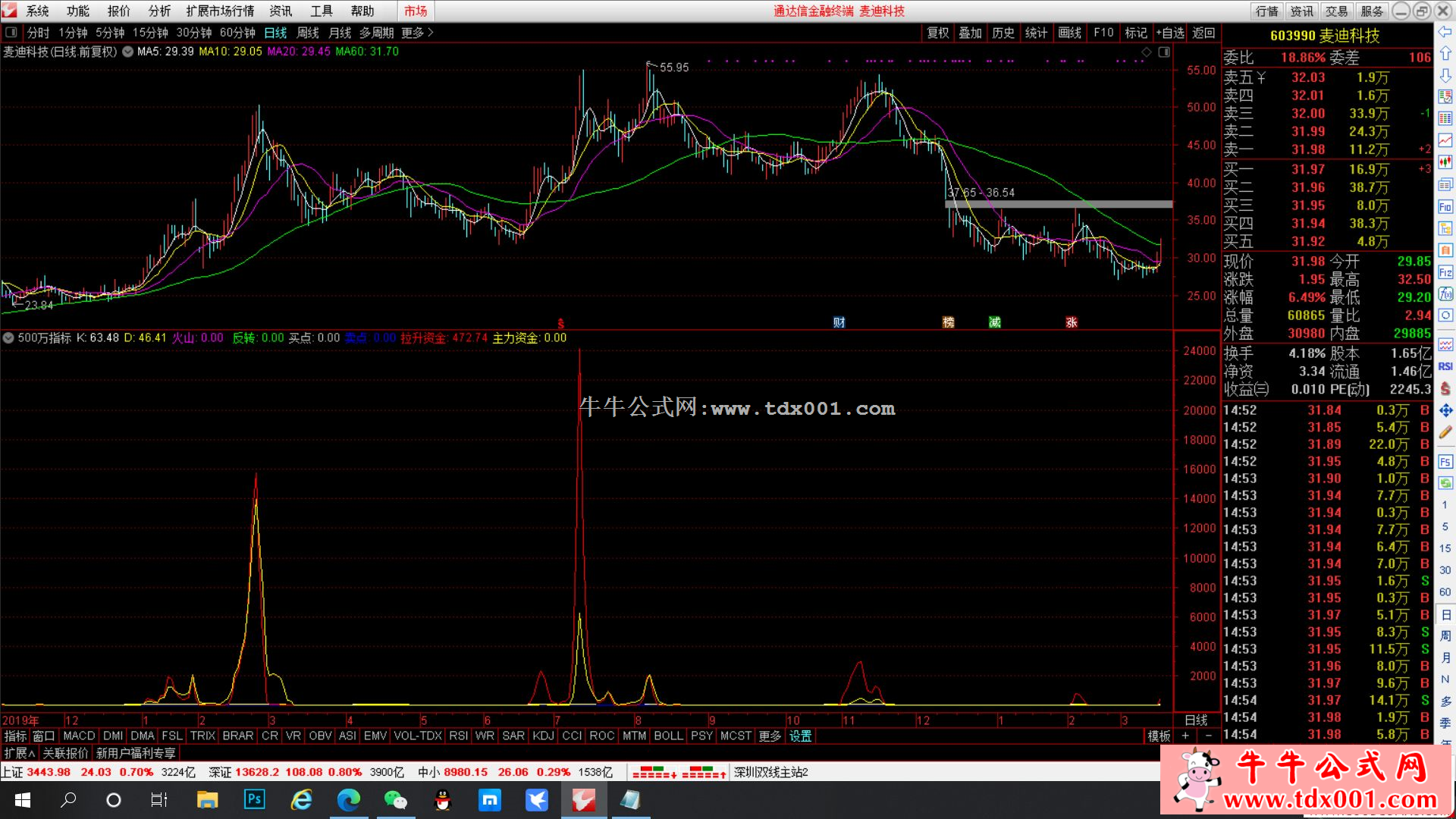Select the 周 weekly sidebar period button
Image resolution: width=1456 pixels, height=819 pixels.
point(1445,635)
